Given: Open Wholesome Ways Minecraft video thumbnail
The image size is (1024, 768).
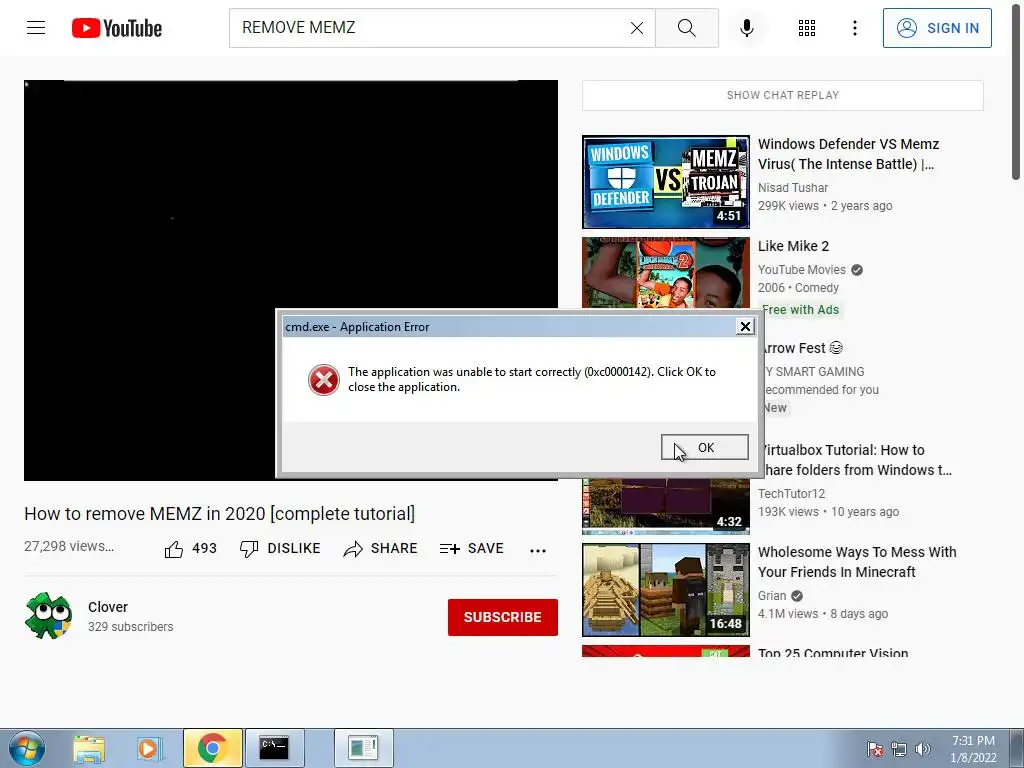Looking at the screenshot, I should tap(665, 590).
